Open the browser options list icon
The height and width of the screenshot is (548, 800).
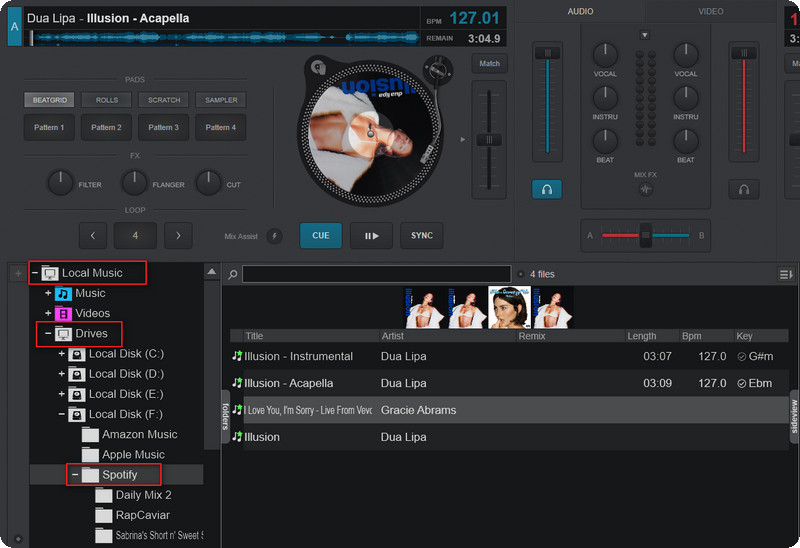pyautogui.click(x=786, y=275)
